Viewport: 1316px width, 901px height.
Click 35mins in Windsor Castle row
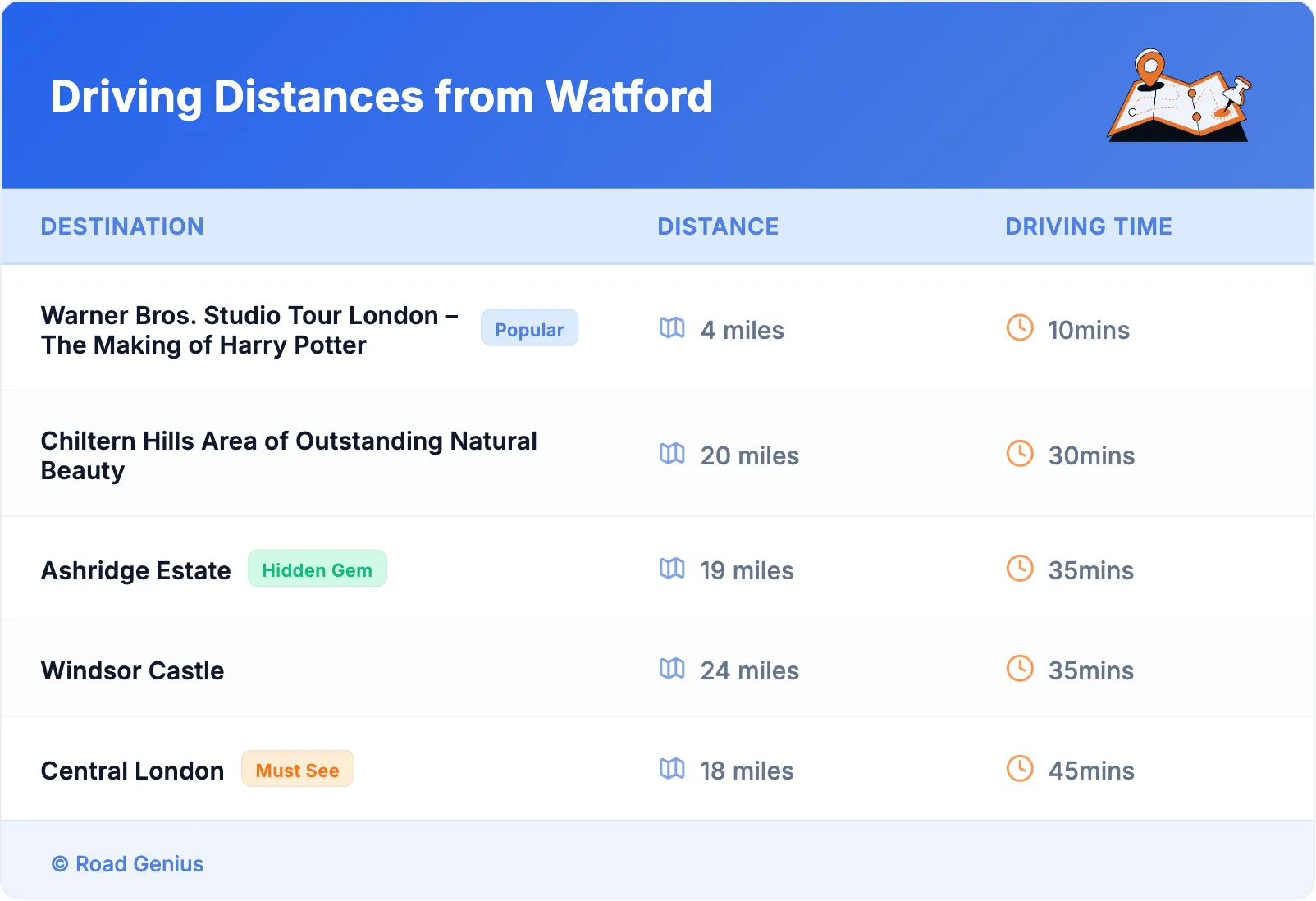pos(1091,670)
